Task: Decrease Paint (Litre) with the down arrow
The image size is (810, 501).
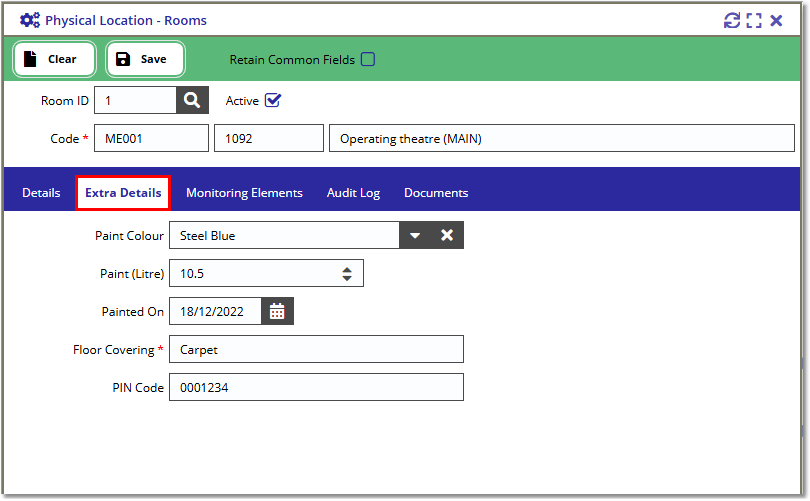Action: [347, 278]
